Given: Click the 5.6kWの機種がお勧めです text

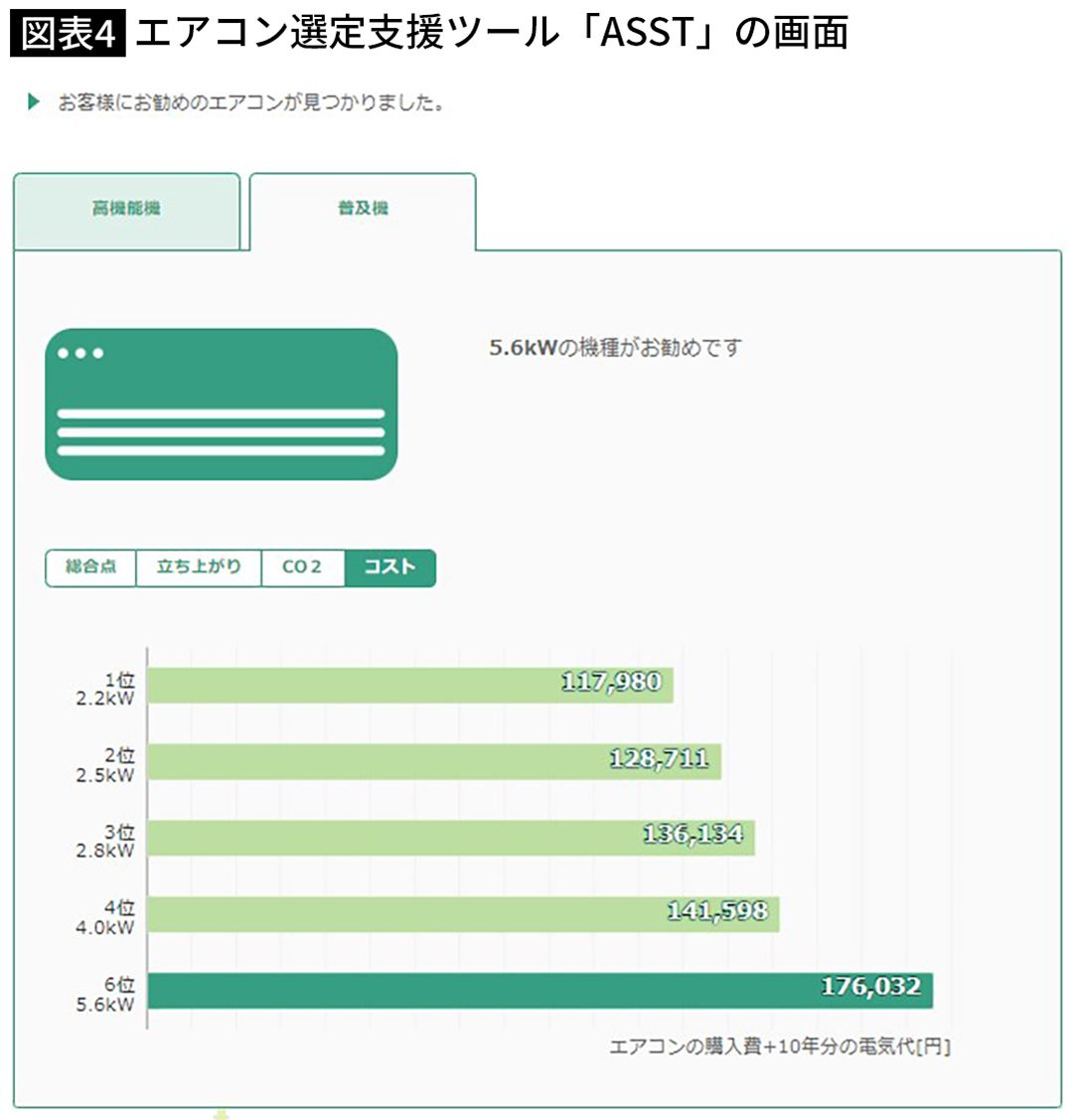Looking at the screenshot, I should tap(615, 348).
